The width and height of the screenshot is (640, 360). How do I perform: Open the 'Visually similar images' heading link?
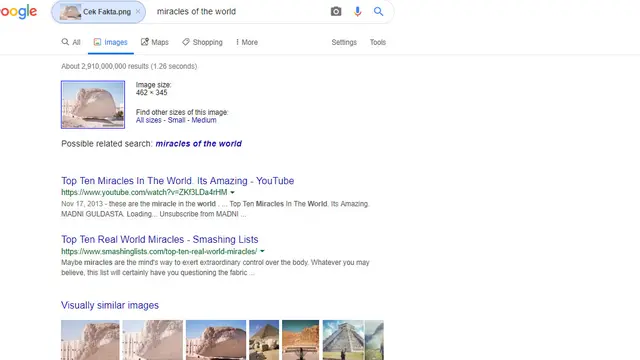point(110,305)
